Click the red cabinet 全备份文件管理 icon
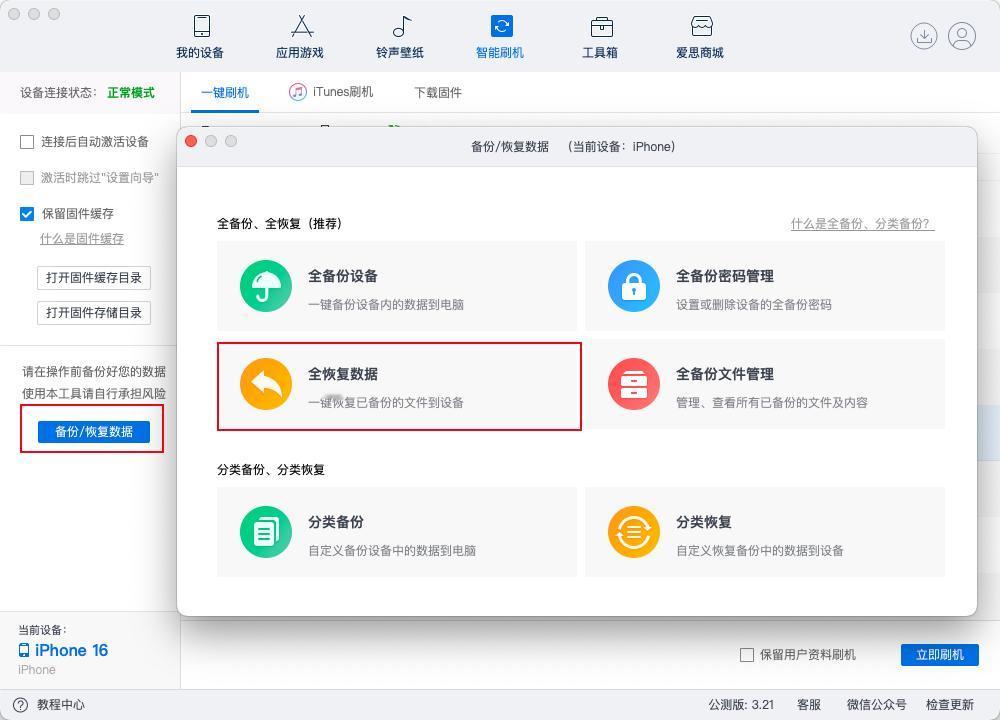The image size is (1000, 720). click(x=634, y=384)
